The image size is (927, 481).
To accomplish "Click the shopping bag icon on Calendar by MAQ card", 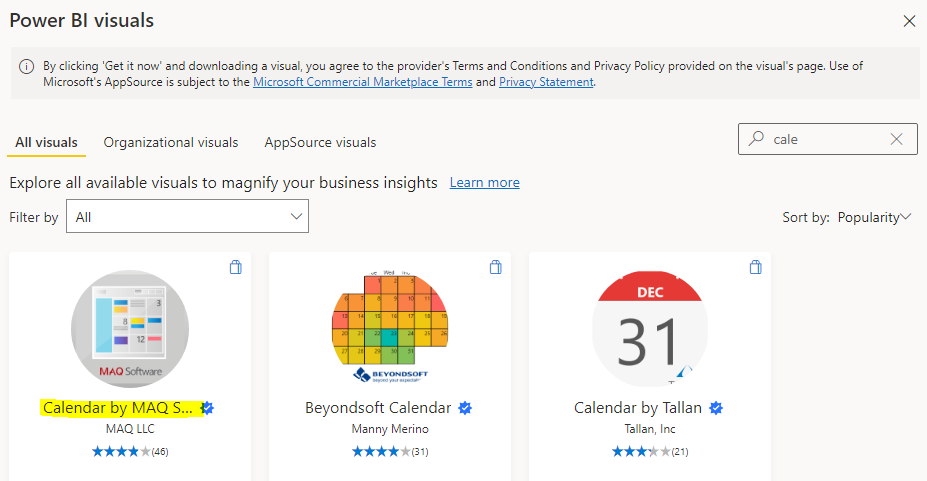I will 235,267.
